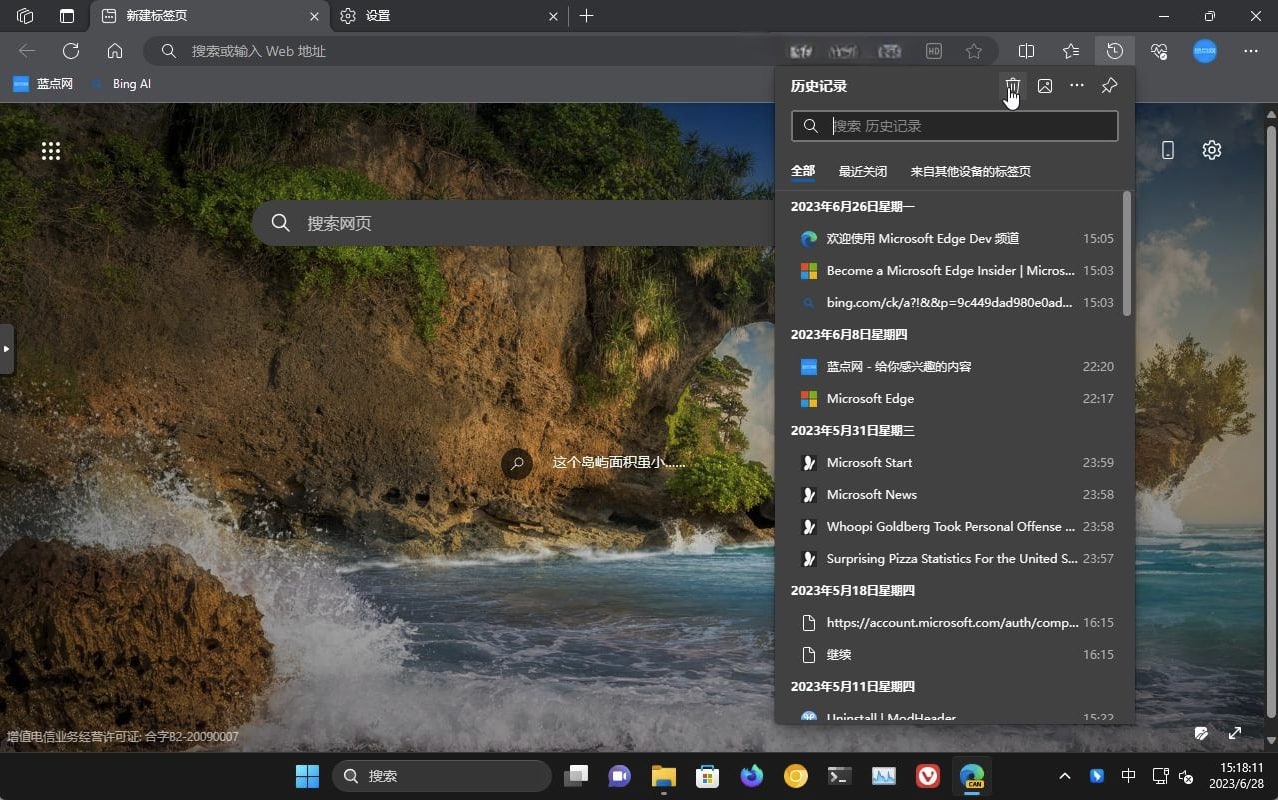This screenshot has width=1278, height=800.
Task: Open history in full page view icon
Action: click(1045, 86)
